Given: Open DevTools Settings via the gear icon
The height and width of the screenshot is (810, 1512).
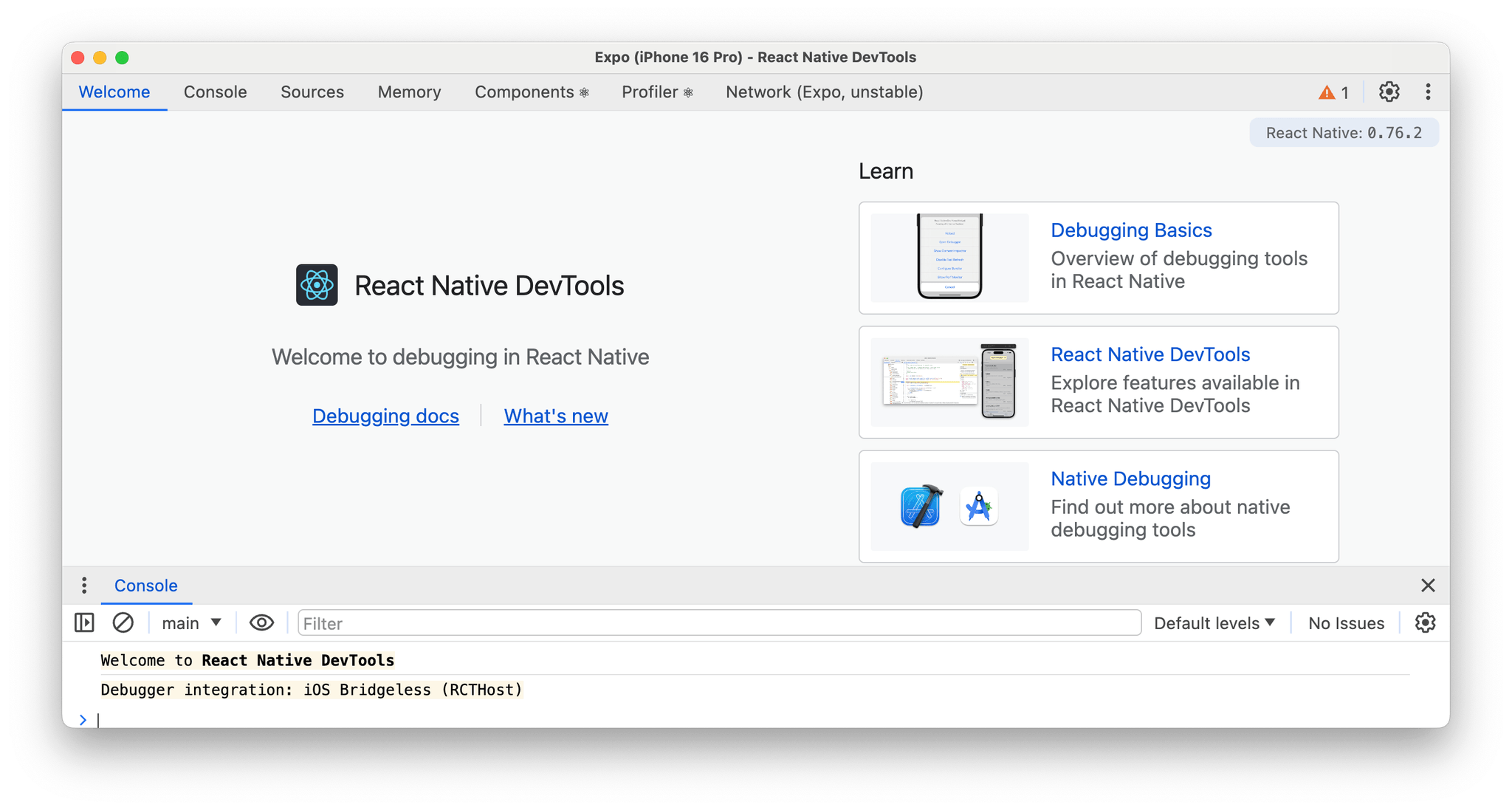Looking at the screenshot, I should point(1389,92).
